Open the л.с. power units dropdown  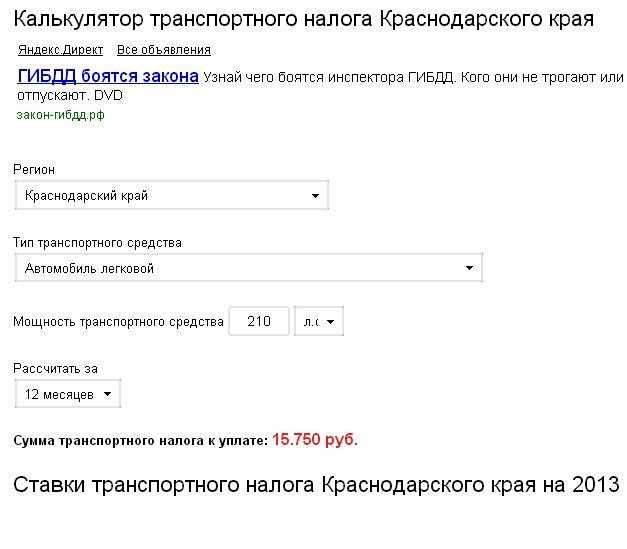319,321
